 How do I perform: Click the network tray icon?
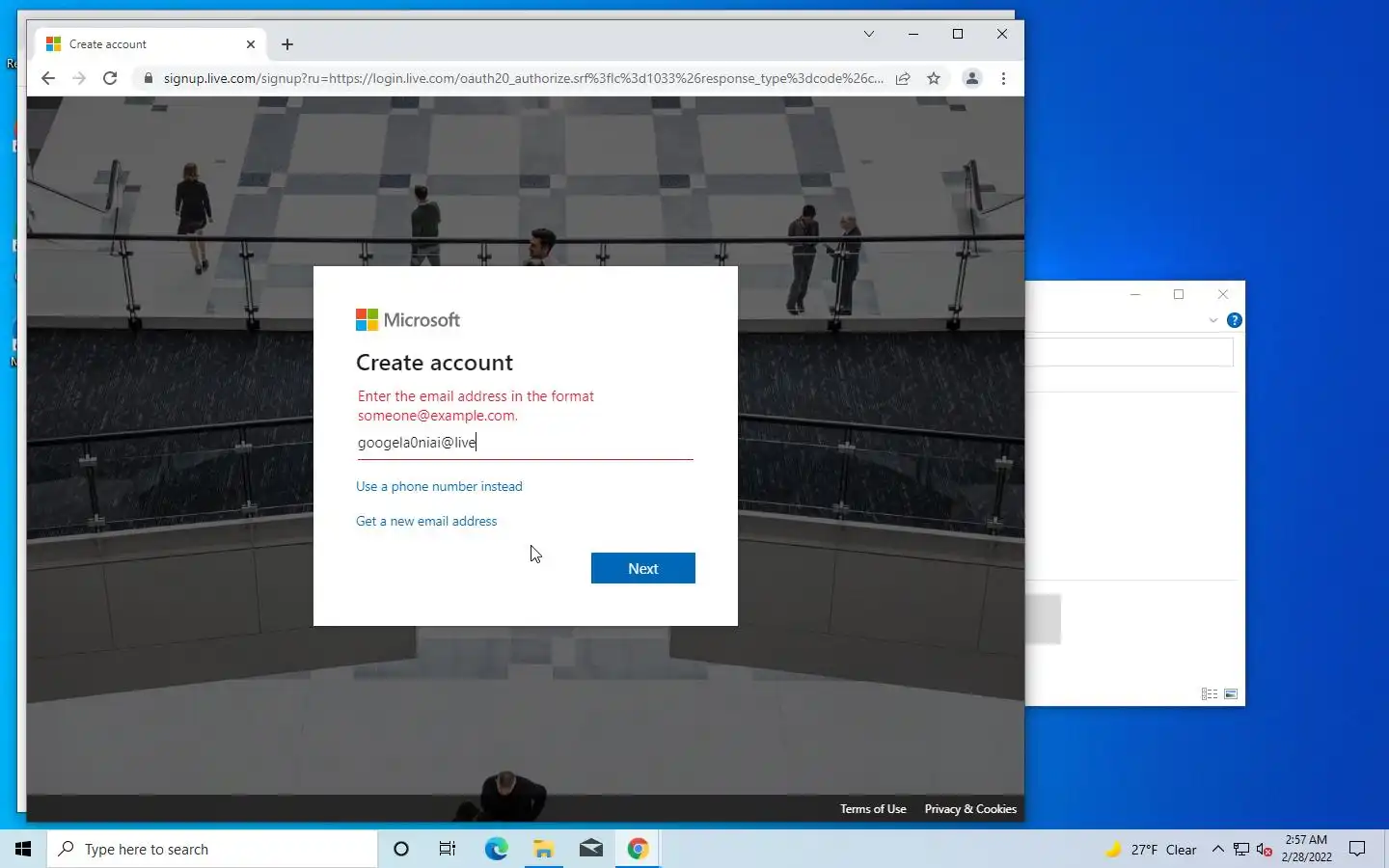(1241, 849)
